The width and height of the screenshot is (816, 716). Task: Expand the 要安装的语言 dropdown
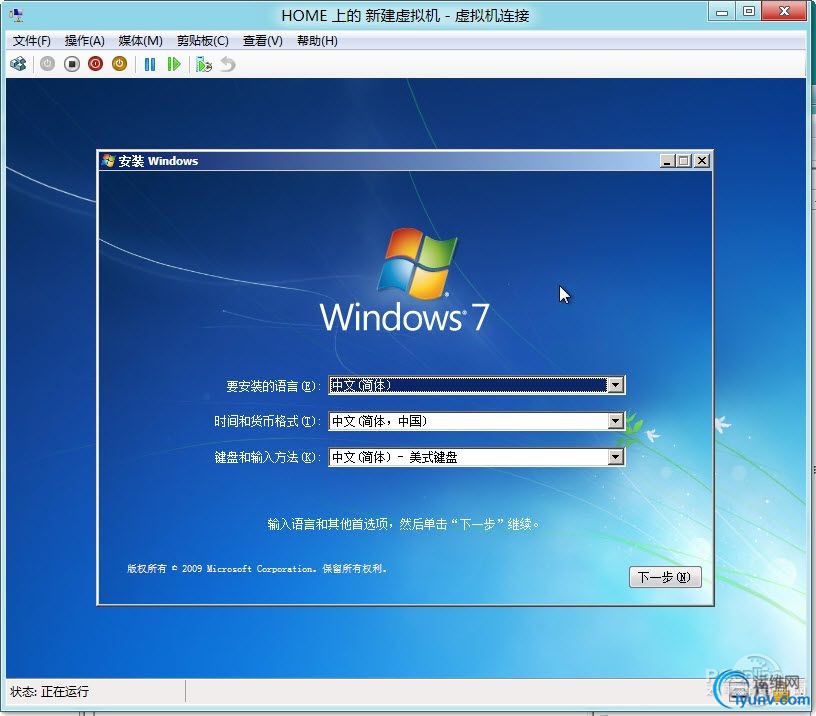(616, 385)
